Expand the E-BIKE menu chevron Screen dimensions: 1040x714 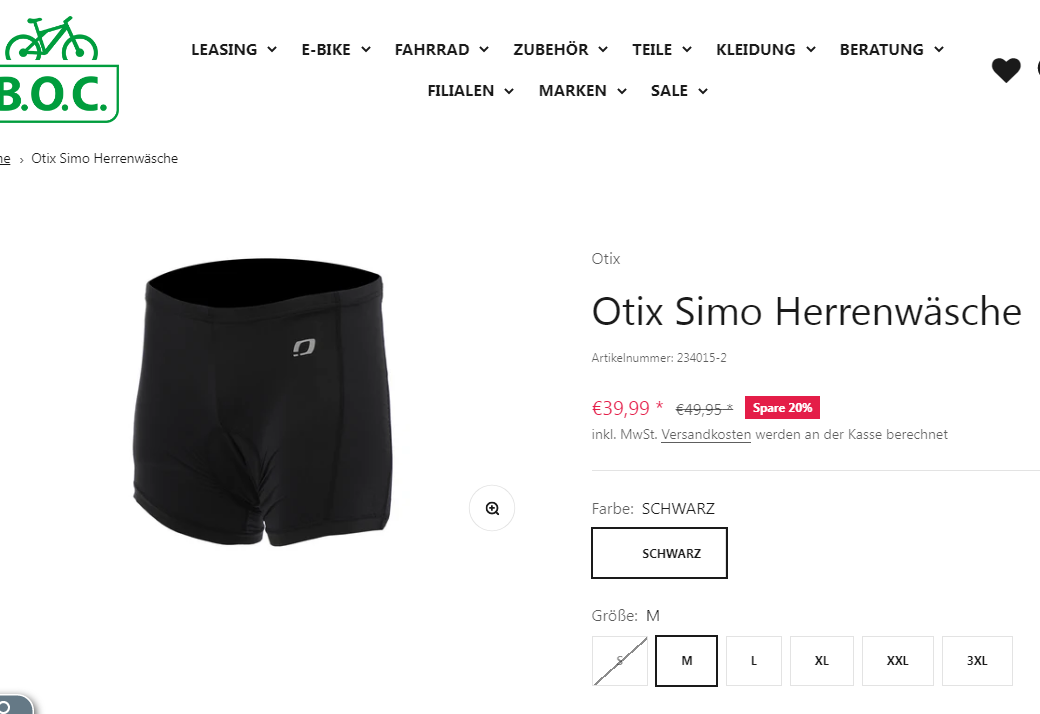point(366,50)
